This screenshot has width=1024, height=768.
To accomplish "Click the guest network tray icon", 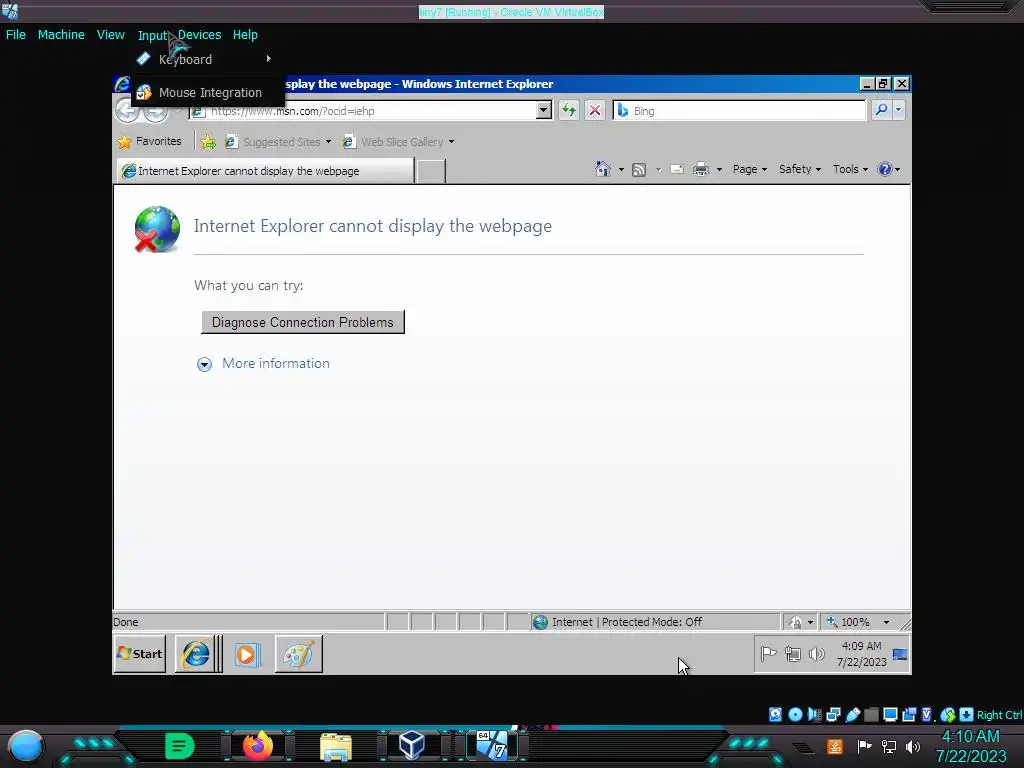I will coord(793,654).
